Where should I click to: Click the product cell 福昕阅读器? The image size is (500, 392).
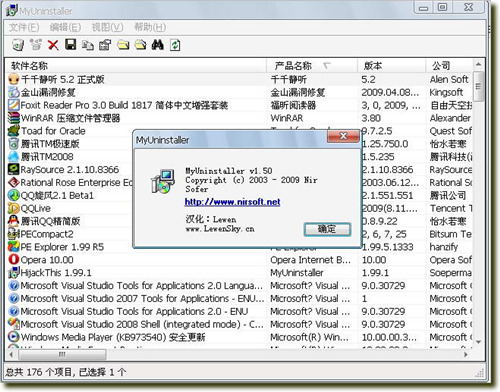(293, 105)
